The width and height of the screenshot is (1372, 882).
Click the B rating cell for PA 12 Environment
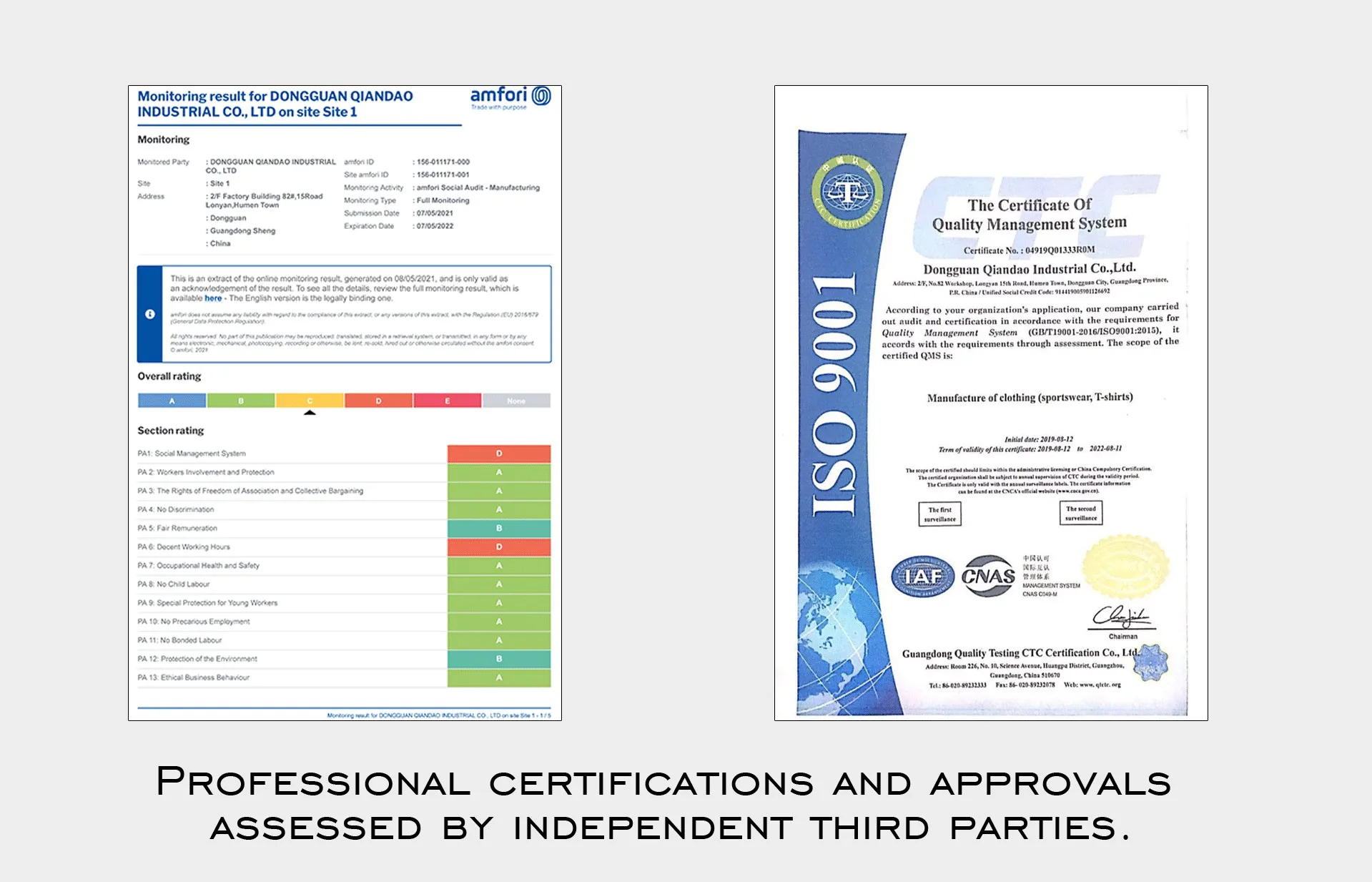(x=499, y=659)
